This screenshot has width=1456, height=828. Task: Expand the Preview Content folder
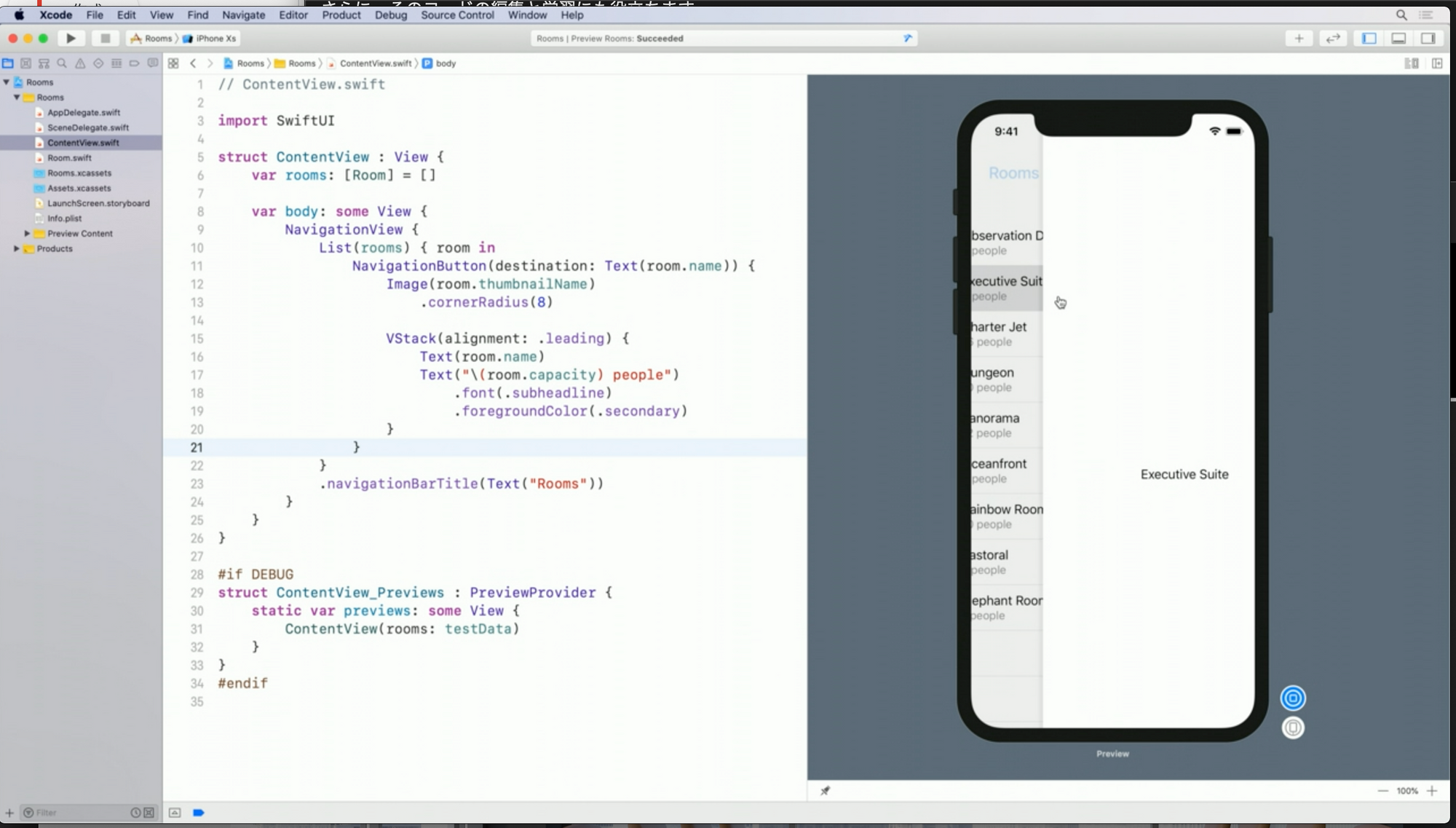tap(27, 234)
